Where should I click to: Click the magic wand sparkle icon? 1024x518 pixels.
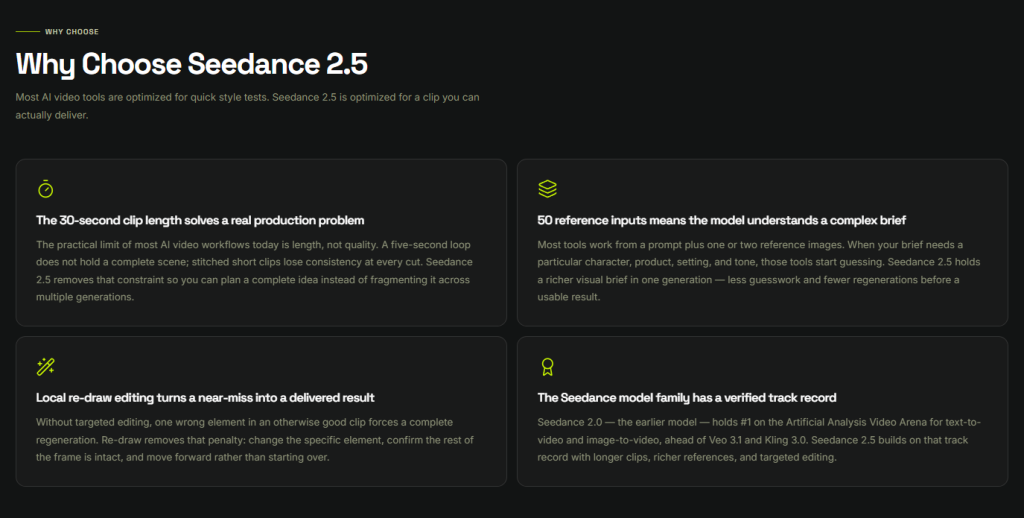[46, 366]
